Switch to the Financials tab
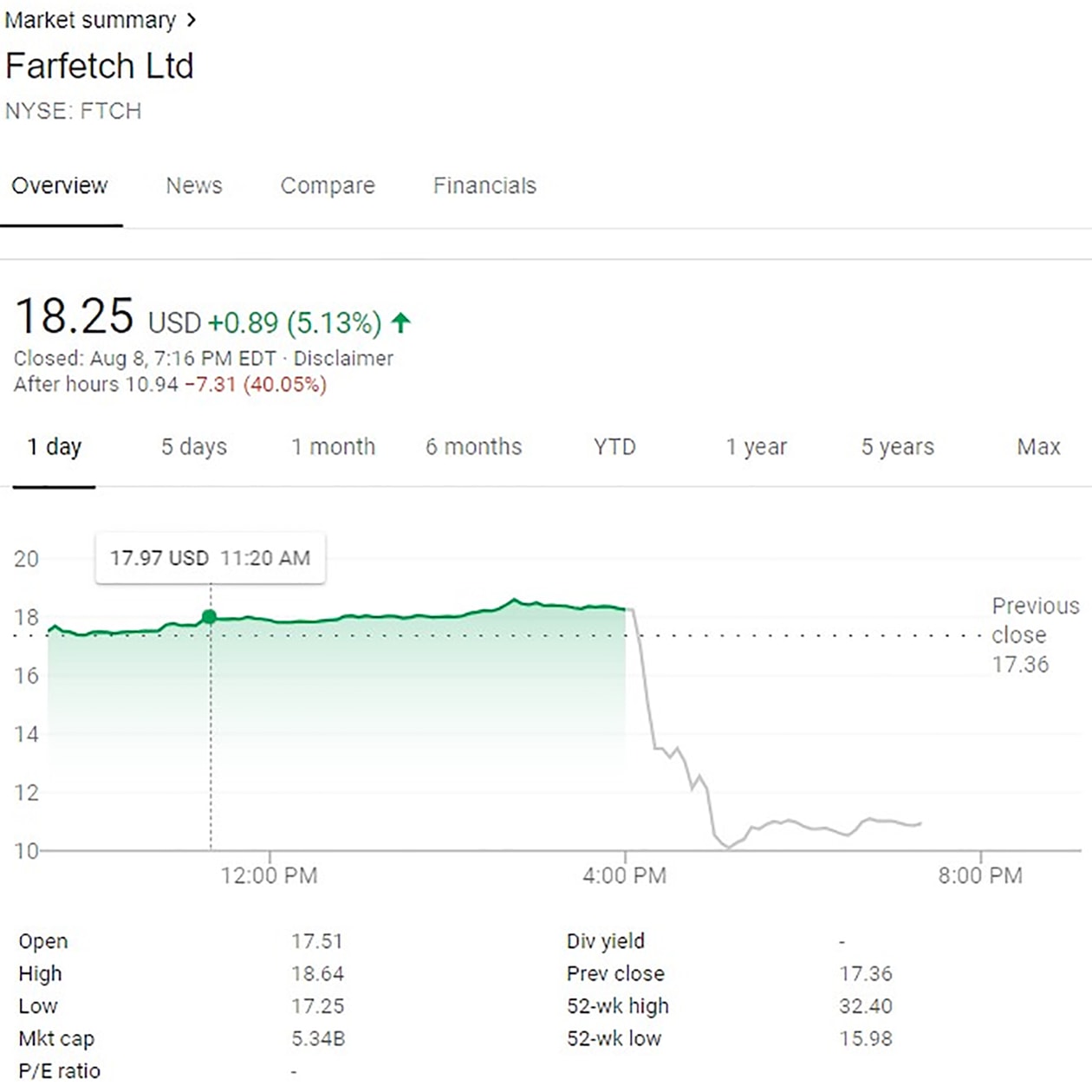The height and width of the screenshot is (1092, 1092). point(484,185)
